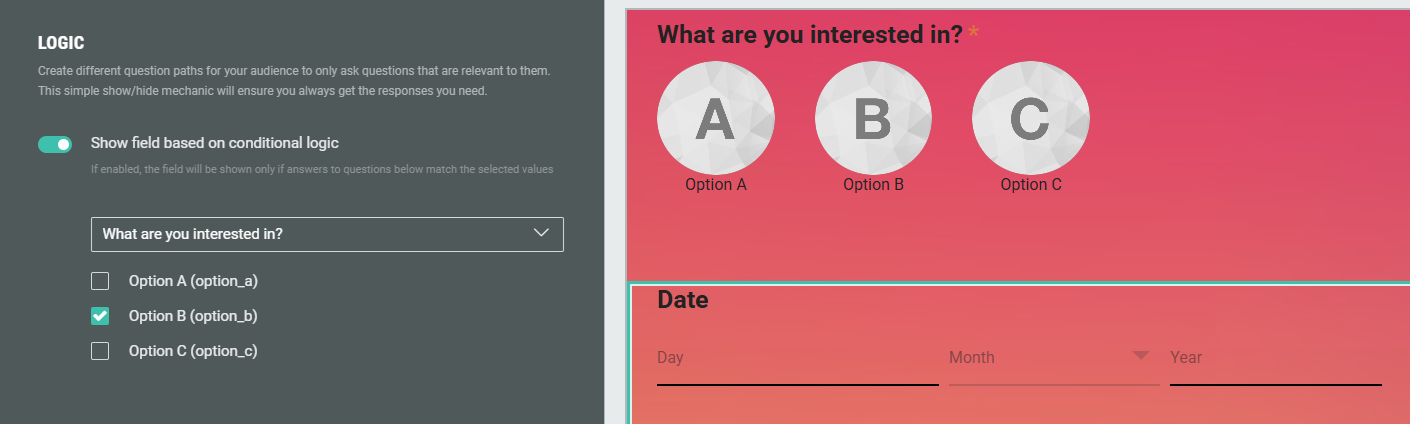Select the Option A circle image
This screenshot has height=424, width=1410.
[x=715, y=118]
